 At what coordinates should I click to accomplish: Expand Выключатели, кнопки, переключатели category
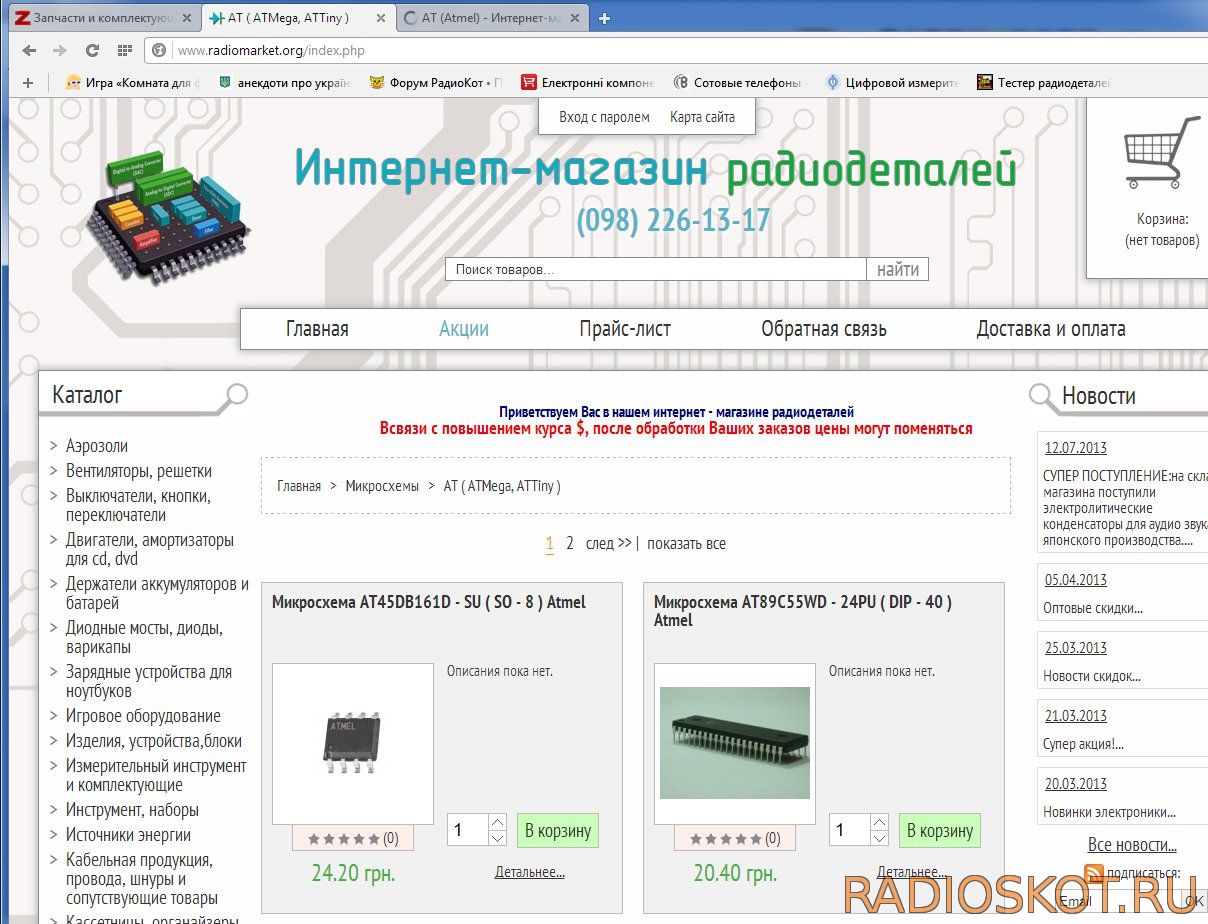[x=138, y=505]
